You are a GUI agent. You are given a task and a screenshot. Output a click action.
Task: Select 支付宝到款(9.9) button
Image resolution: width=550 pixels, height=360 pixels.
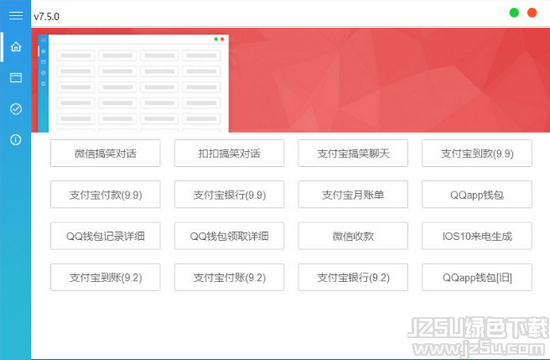pos(477,153)
